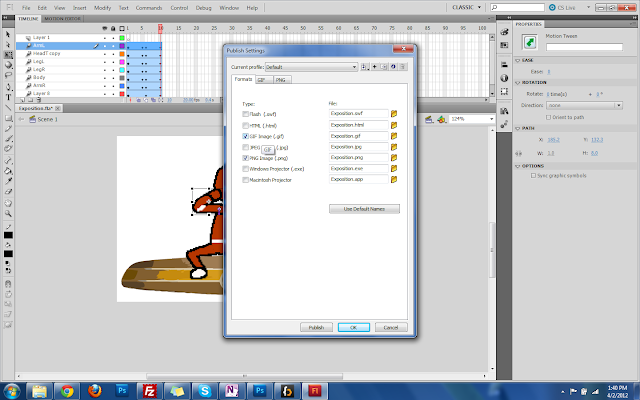640x400 pixels.
Task: Select the Selection (arrow) tool
Action: (x=8, y=35)
